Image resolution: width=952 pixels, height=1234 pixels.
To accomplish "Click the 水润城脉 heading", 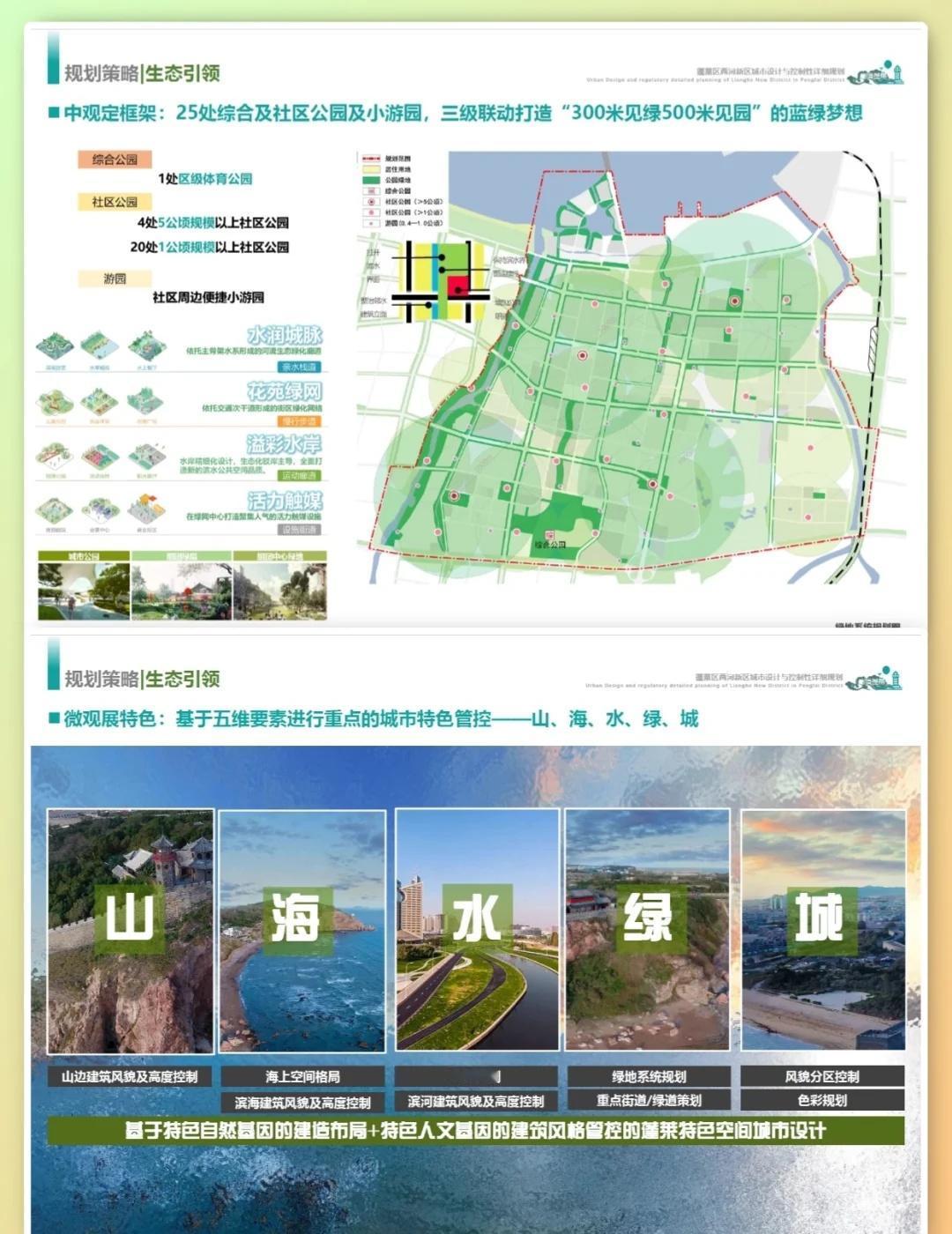I will 285,336.
